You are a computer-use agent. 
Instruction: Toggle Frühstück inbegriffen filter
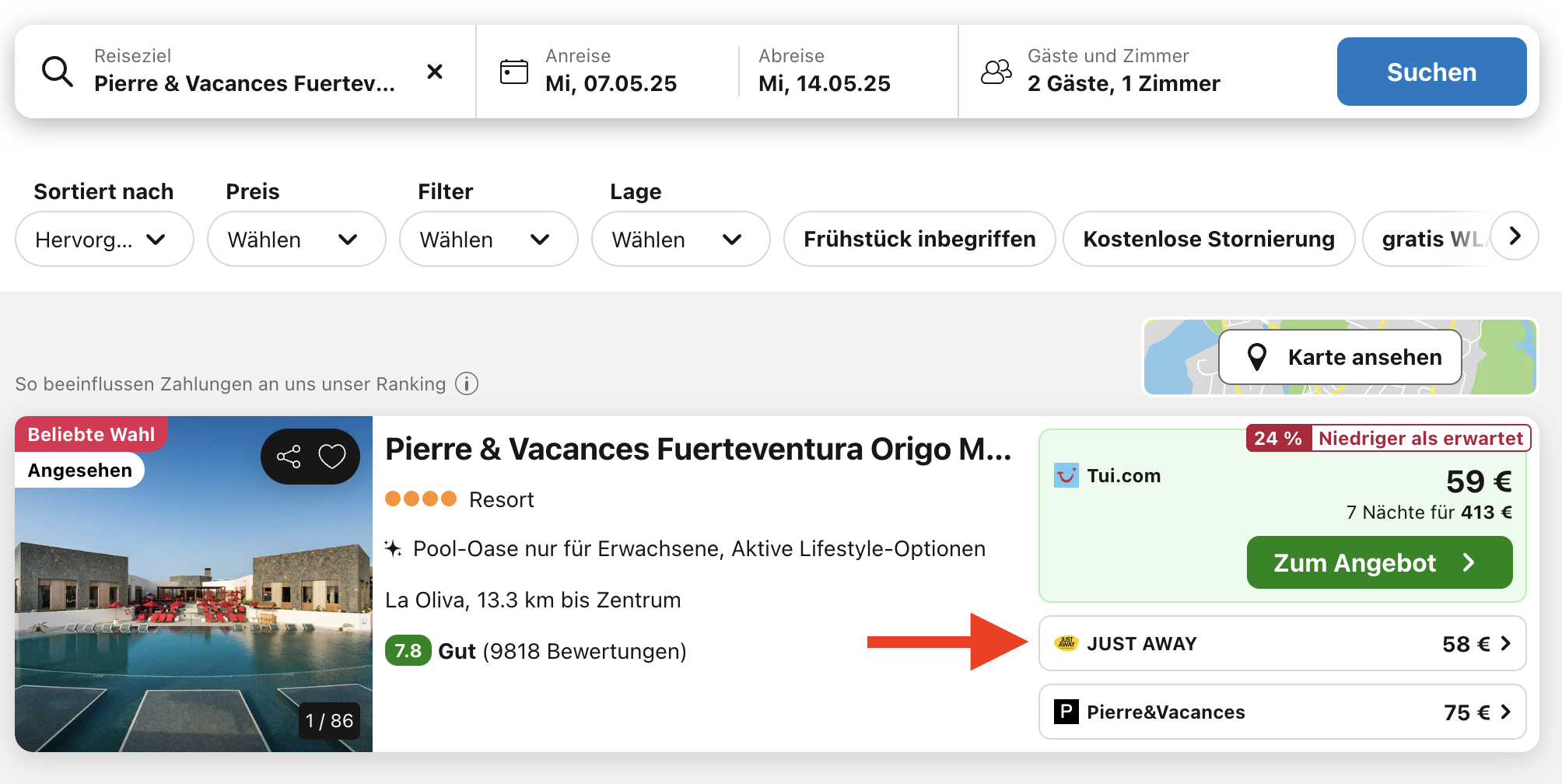(919, 239)
